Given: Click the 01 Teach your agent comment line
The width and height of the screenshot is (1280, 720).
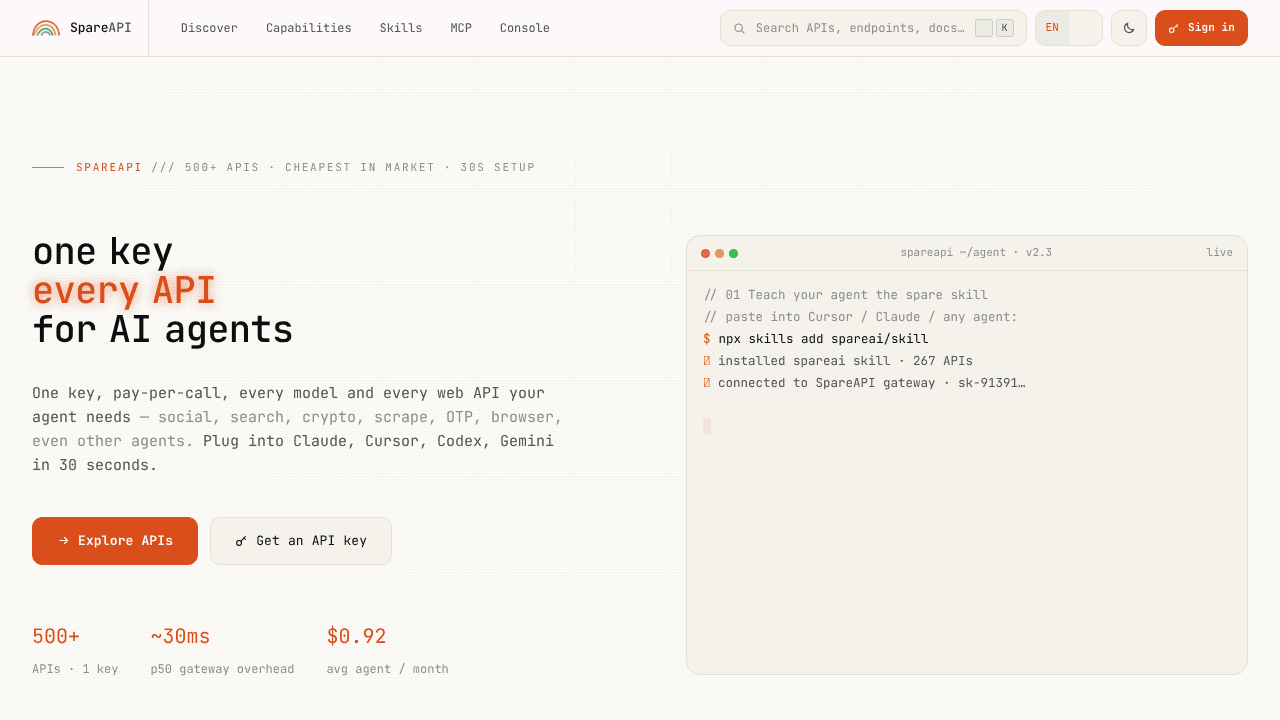Looking at the screenshot, I should pyautogui.click(x=846, y=295).
